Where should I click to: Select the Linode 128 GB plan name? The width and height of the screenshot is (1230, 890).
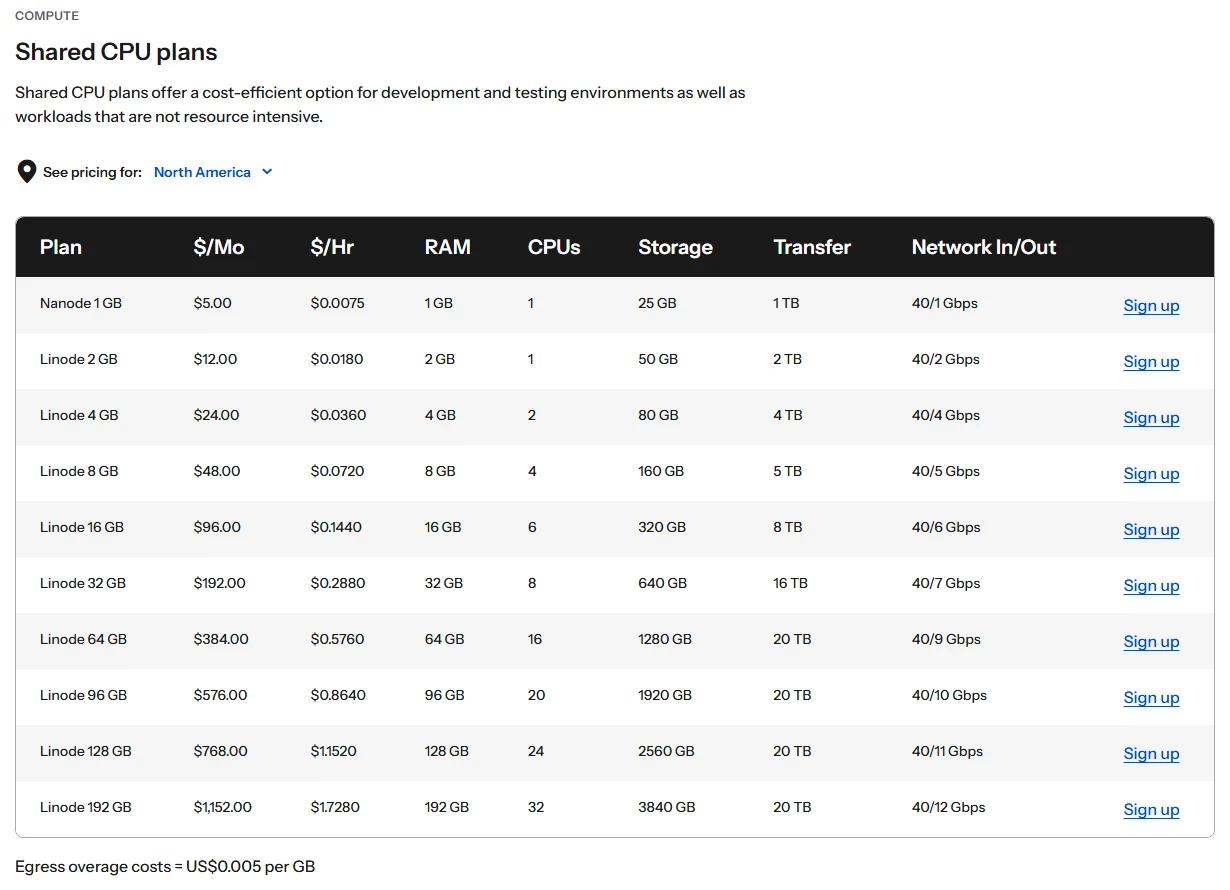[x=86, y=751]
